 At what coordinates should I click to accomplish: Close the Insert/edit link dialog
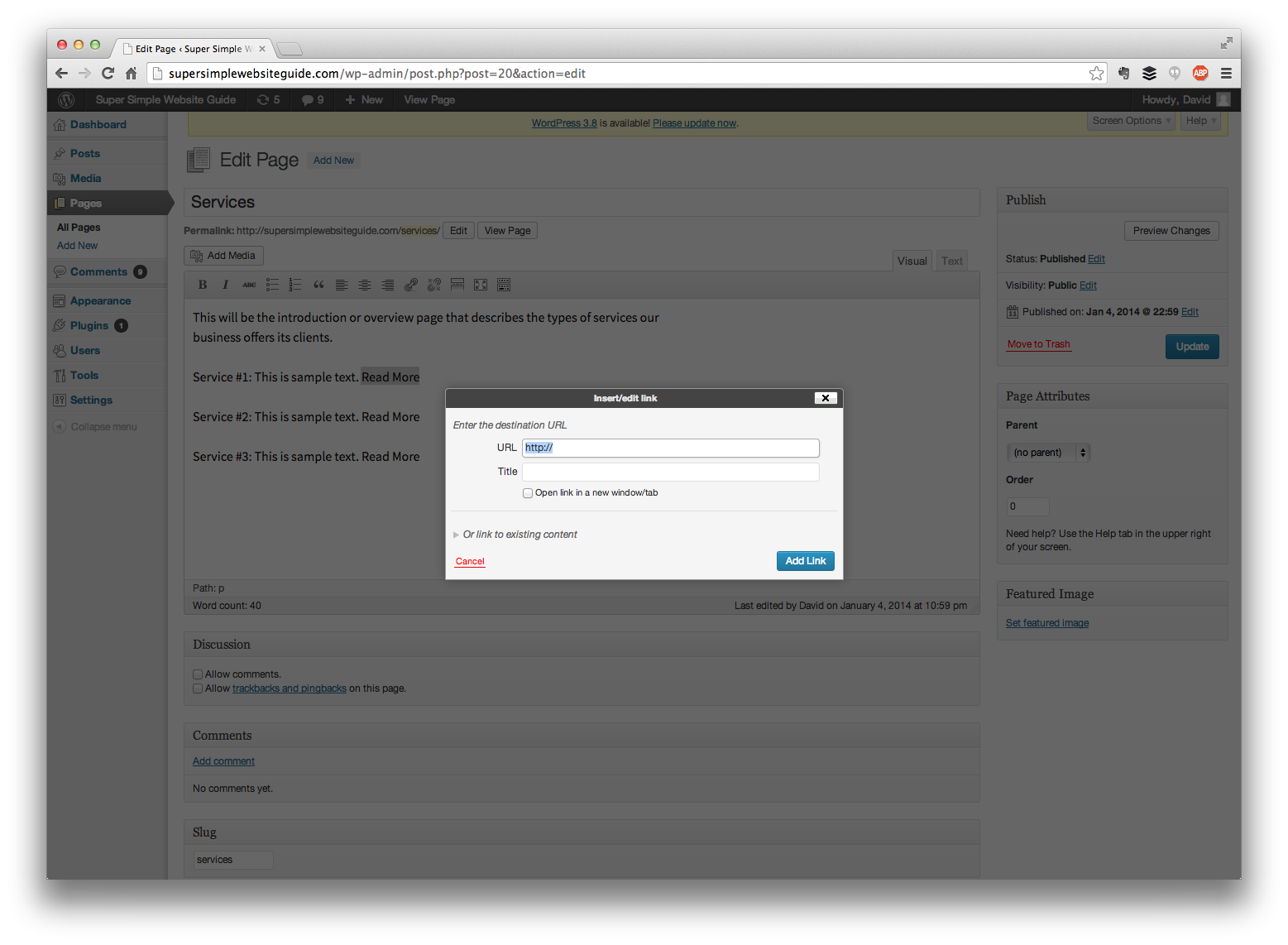coord(826,398)
